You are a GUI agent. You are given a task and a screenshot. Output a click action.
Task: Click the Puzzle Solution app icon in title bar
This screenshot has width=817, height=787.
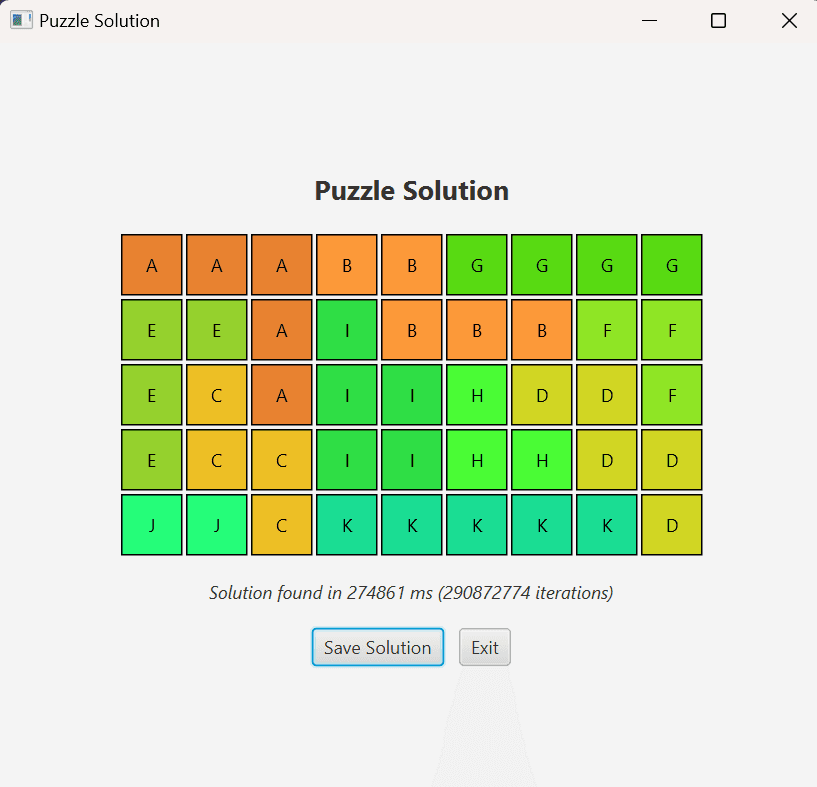[20, 20]
